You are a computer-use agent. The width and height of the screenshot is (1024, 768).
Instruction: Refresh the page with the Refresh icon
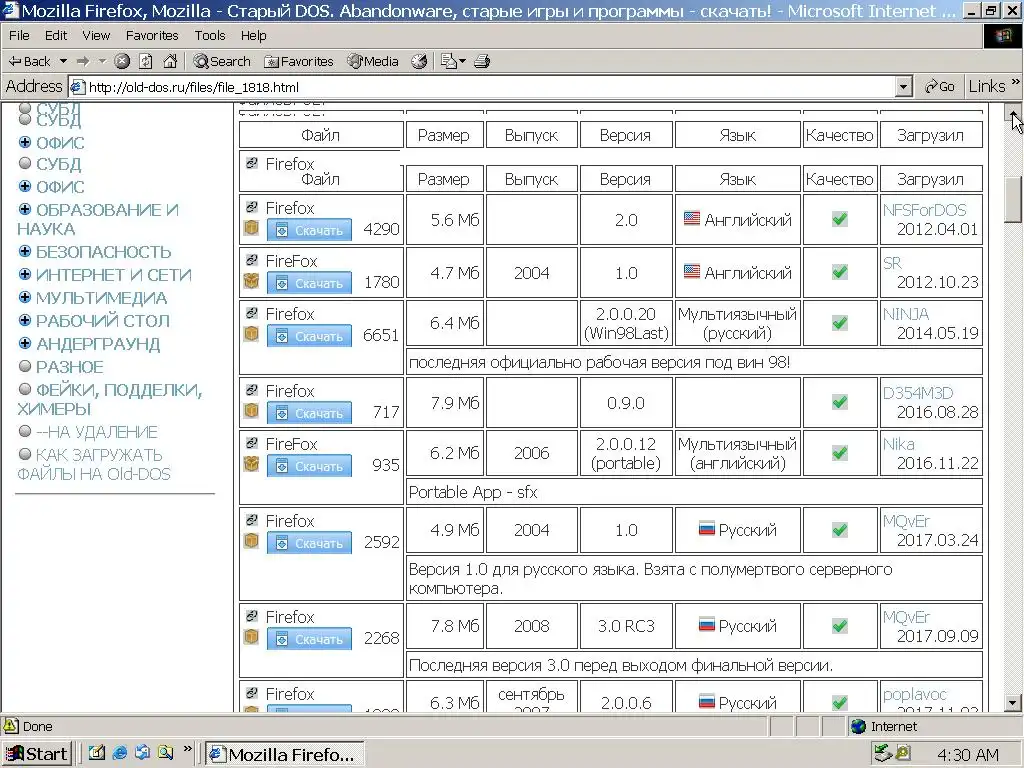coord(146,61)
